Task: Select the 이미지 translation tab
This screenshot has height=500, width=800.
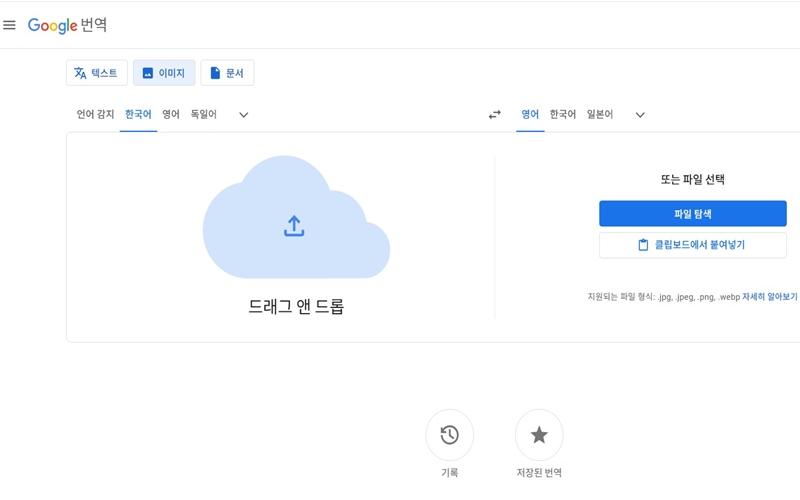Action: [164, 73]
